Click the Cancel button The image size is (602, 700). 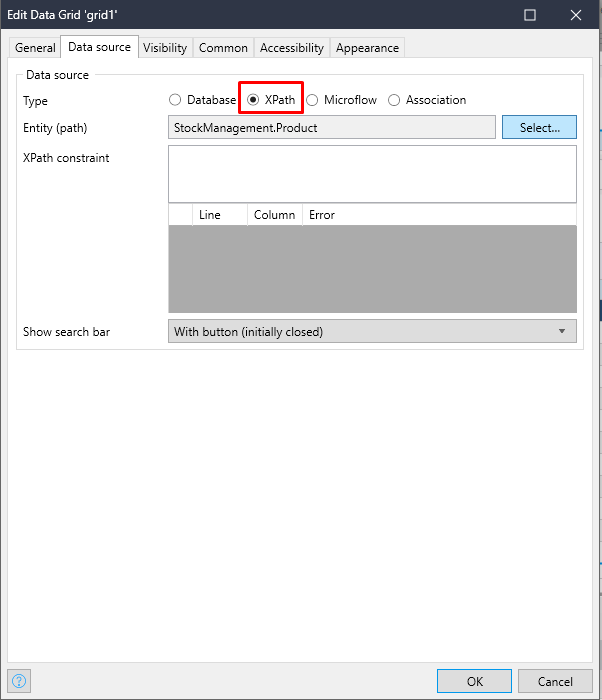(555, 681)
